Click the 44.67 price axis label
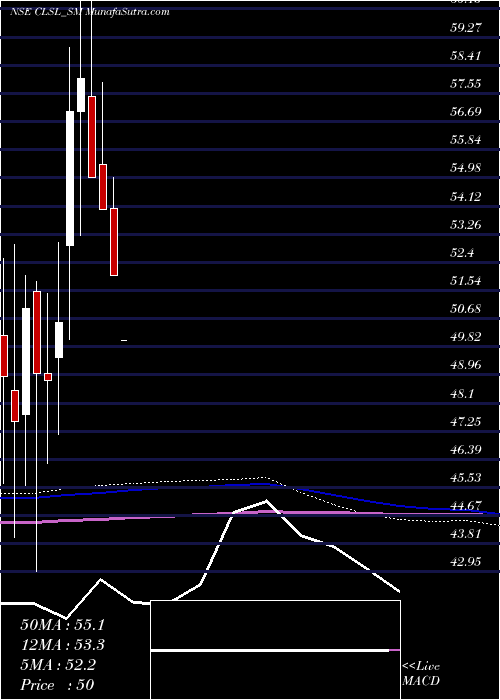The height and width of the screenshot is (700, 500). 466,505
